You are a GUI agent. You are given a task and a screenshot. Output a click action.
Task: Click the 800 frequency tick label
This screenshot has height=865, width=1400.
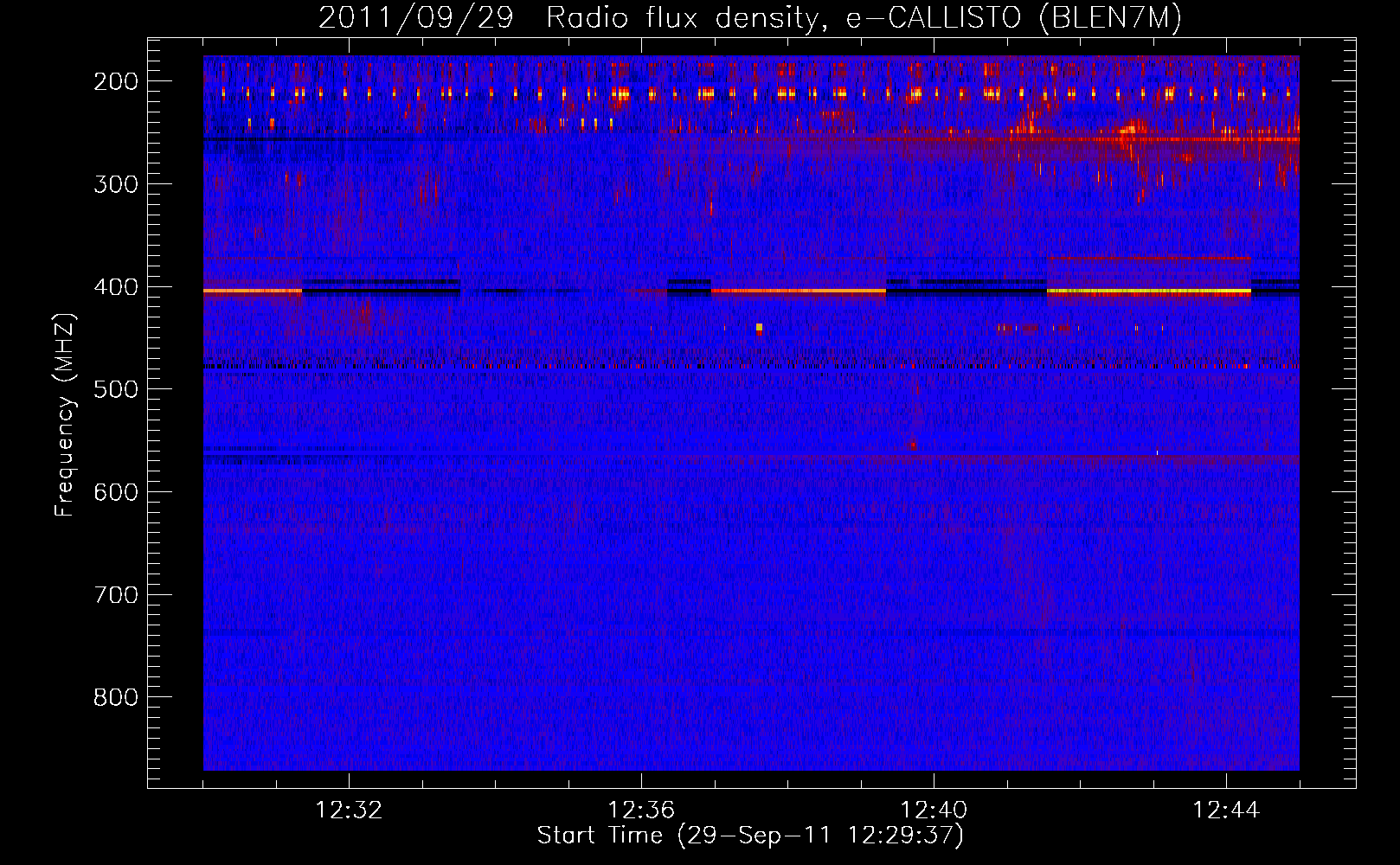tap(116, 697)
